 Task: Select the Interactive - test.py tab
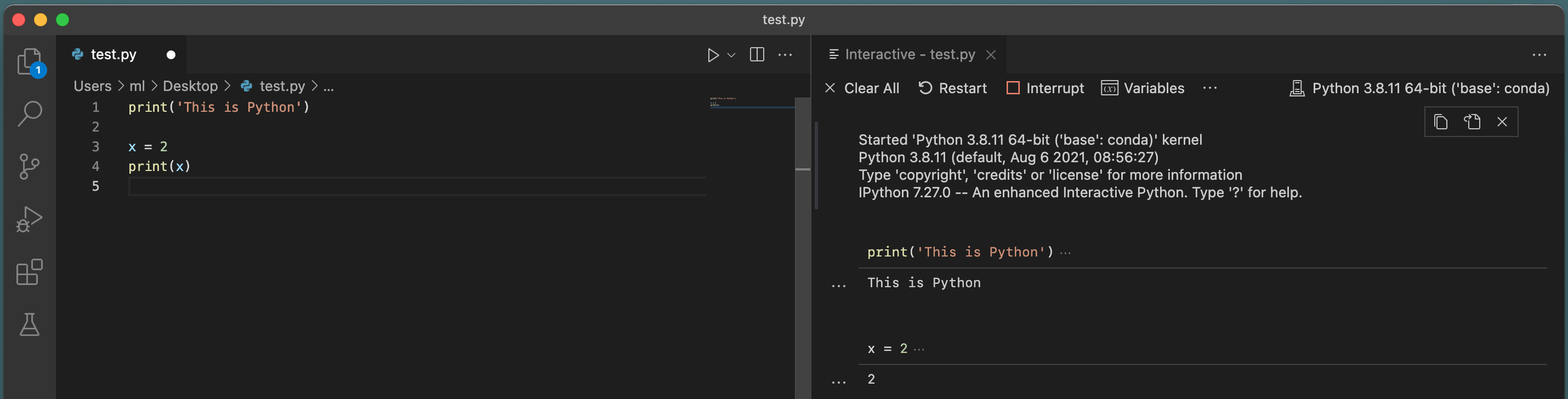click(910, 55)
